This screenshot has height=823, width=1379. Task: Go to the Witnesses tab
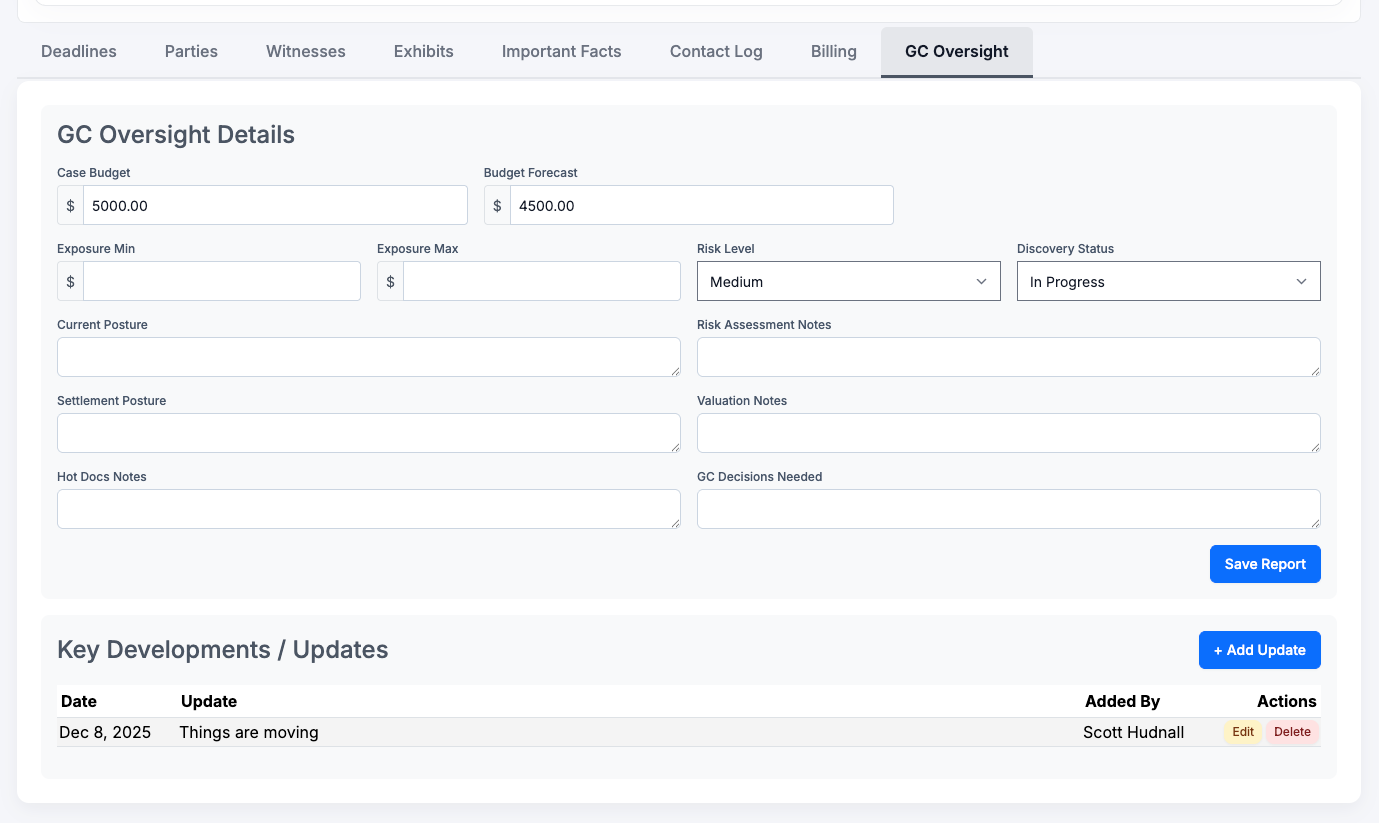[306, 51]
